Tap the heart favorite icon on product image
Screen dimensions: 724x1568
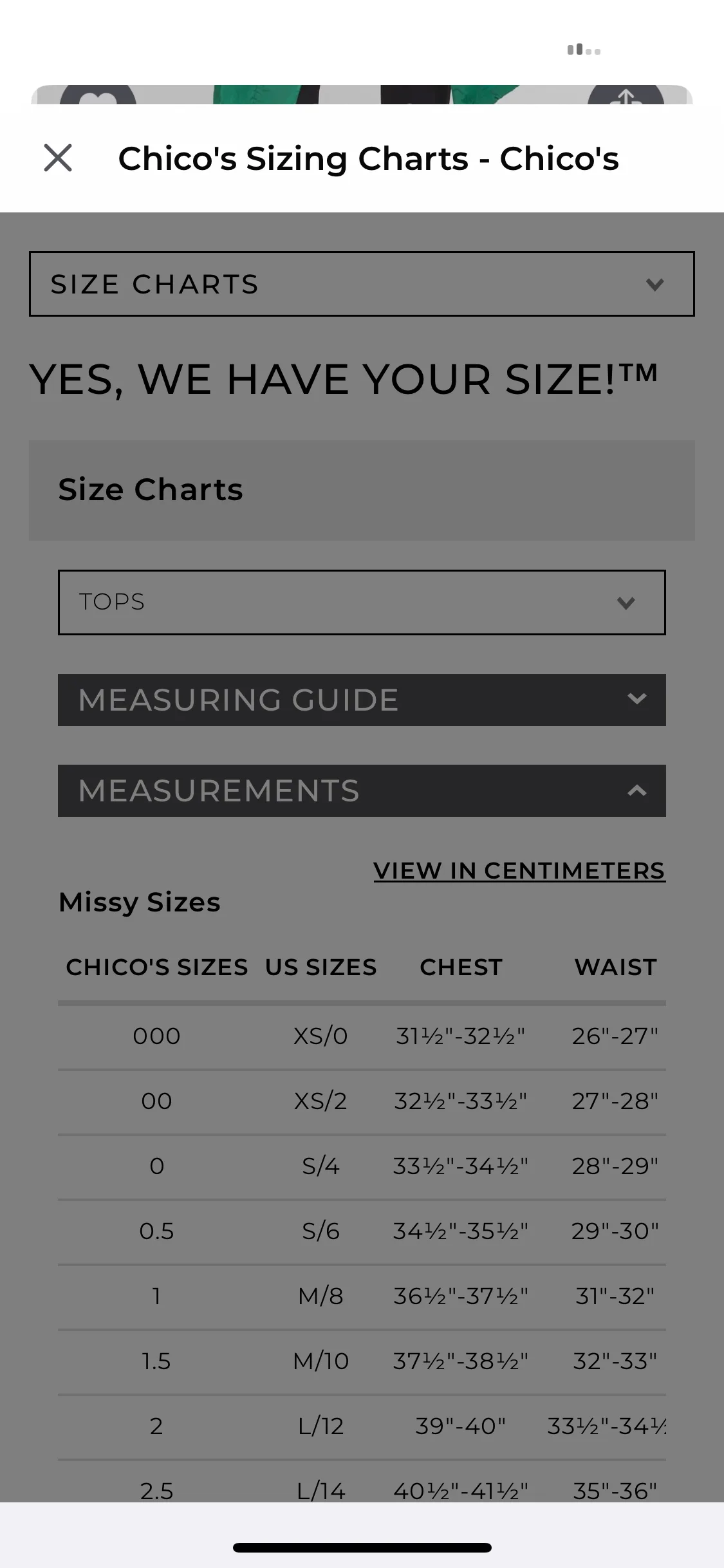click(x=98, y=95)
